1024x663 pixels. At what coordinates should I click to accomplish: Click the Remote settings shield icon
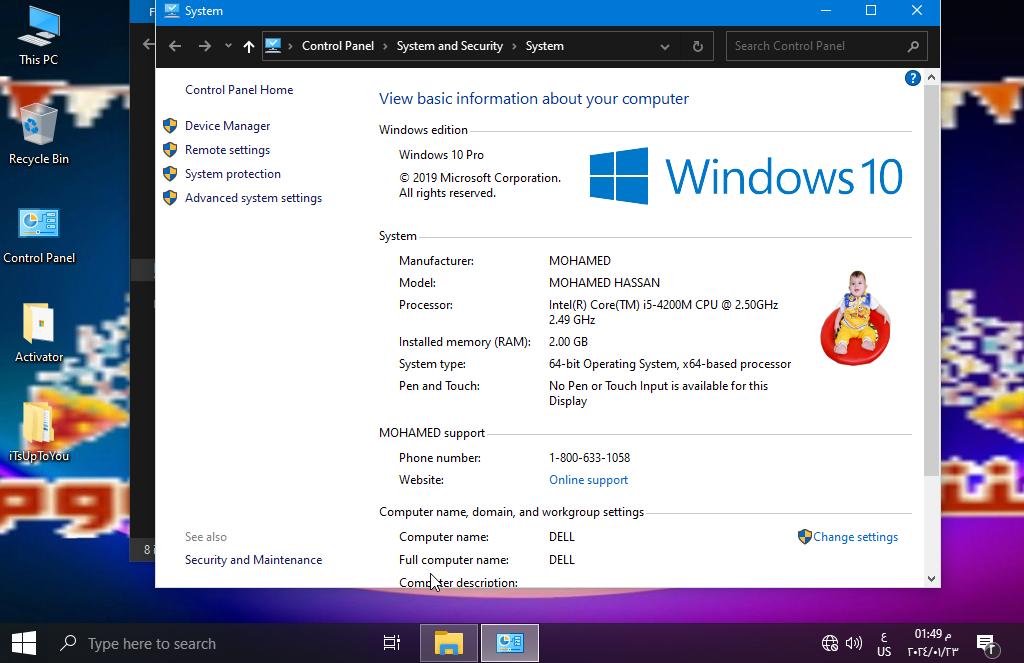[x=170, y=150]
